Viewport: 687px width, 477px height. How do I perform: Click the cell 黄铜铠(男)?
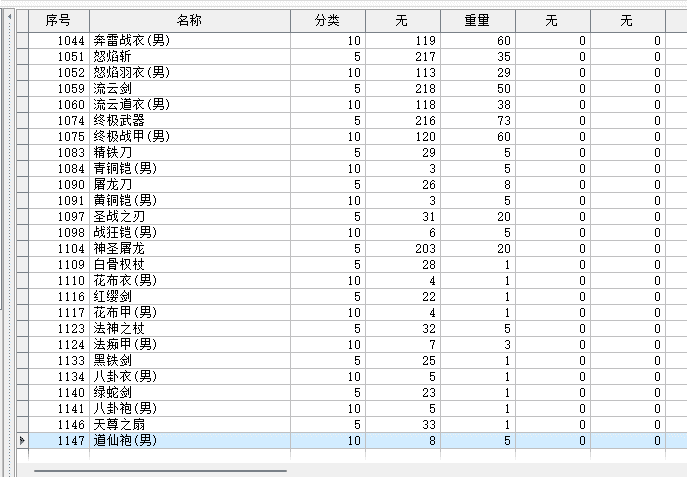click(x=190, y=201)
